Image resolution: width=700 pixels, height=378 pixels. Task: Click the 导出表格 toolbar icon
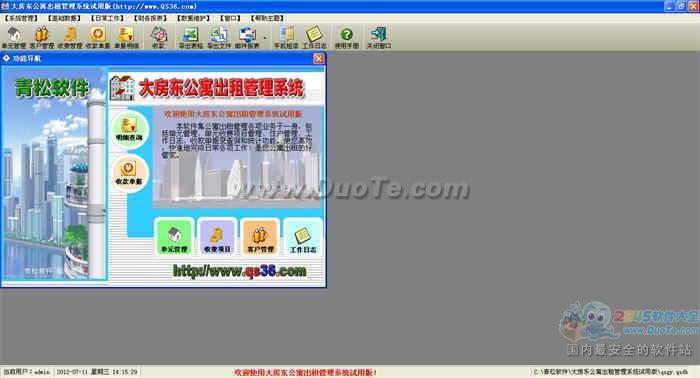[x=191, y=37]
